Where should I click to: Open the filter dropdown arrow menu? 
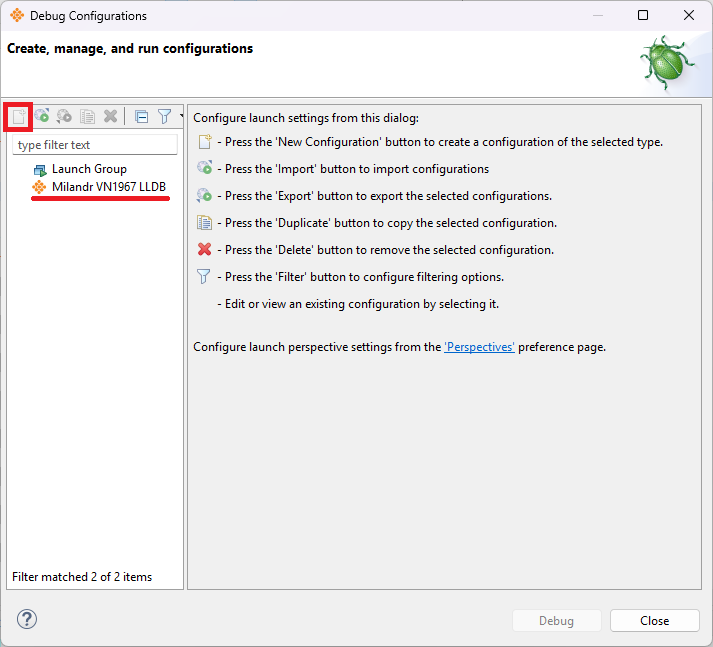point(180,116)
